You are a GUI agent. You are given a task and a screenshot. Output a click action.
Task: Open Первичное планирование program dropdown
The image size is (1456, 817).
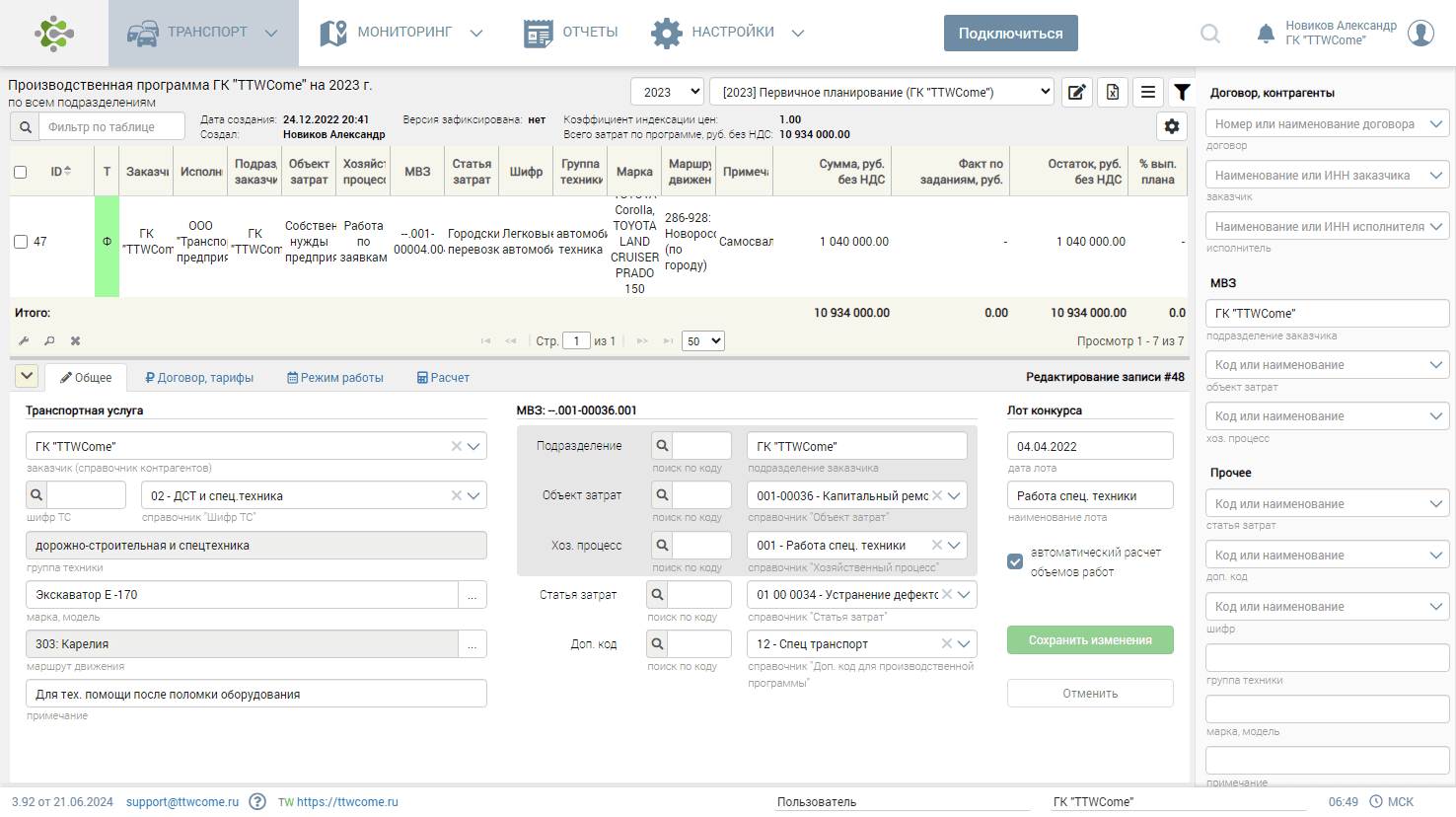(882, 92)
